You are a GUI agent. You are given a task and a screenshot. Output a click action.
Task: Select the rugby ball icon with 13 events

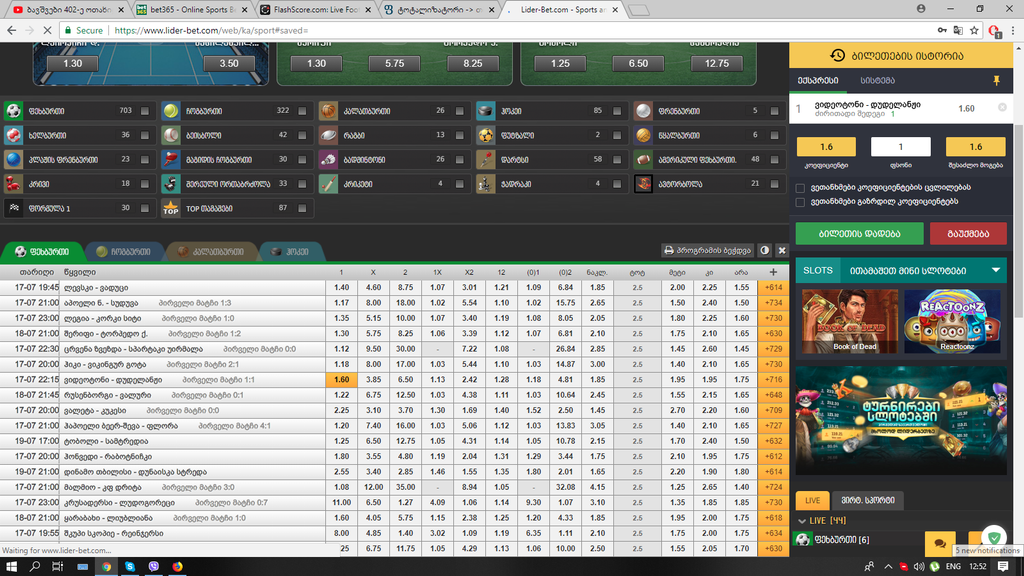tap(328, 135)
